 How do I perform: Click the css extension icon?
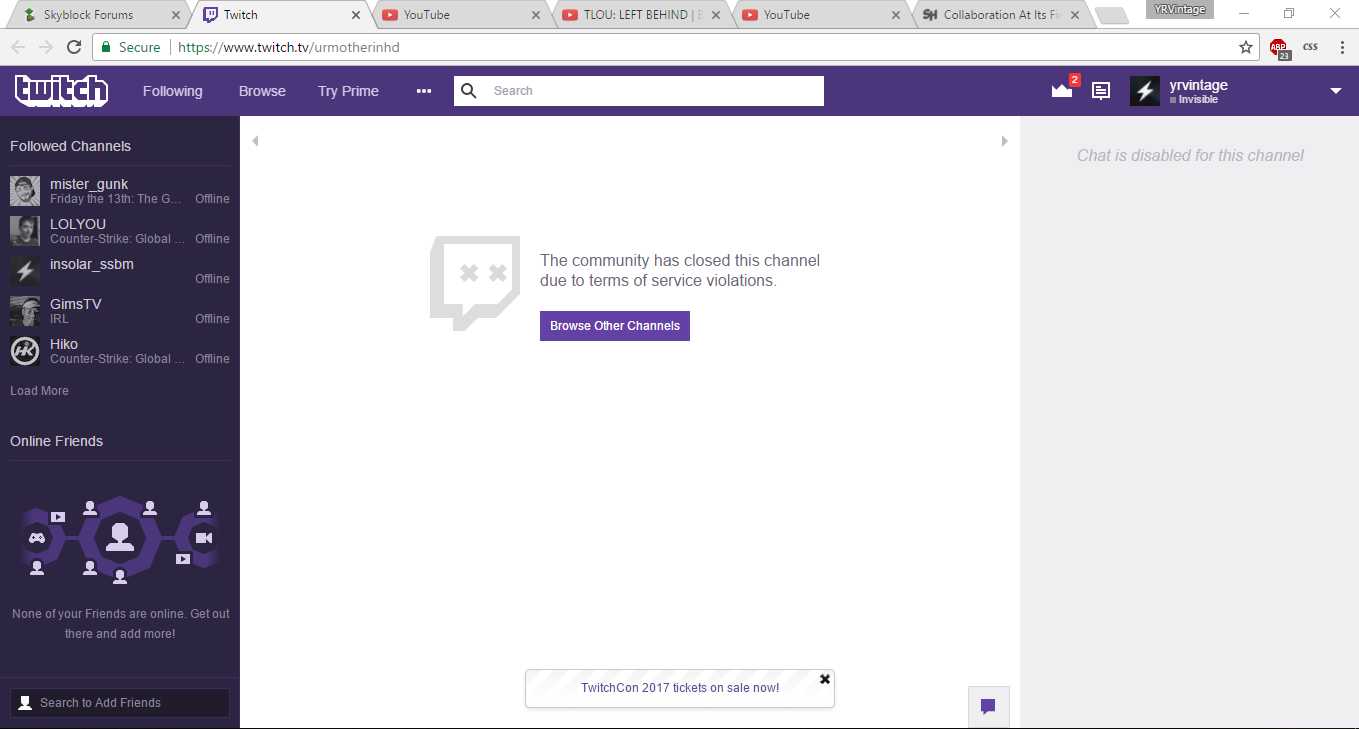point(1310,47)
